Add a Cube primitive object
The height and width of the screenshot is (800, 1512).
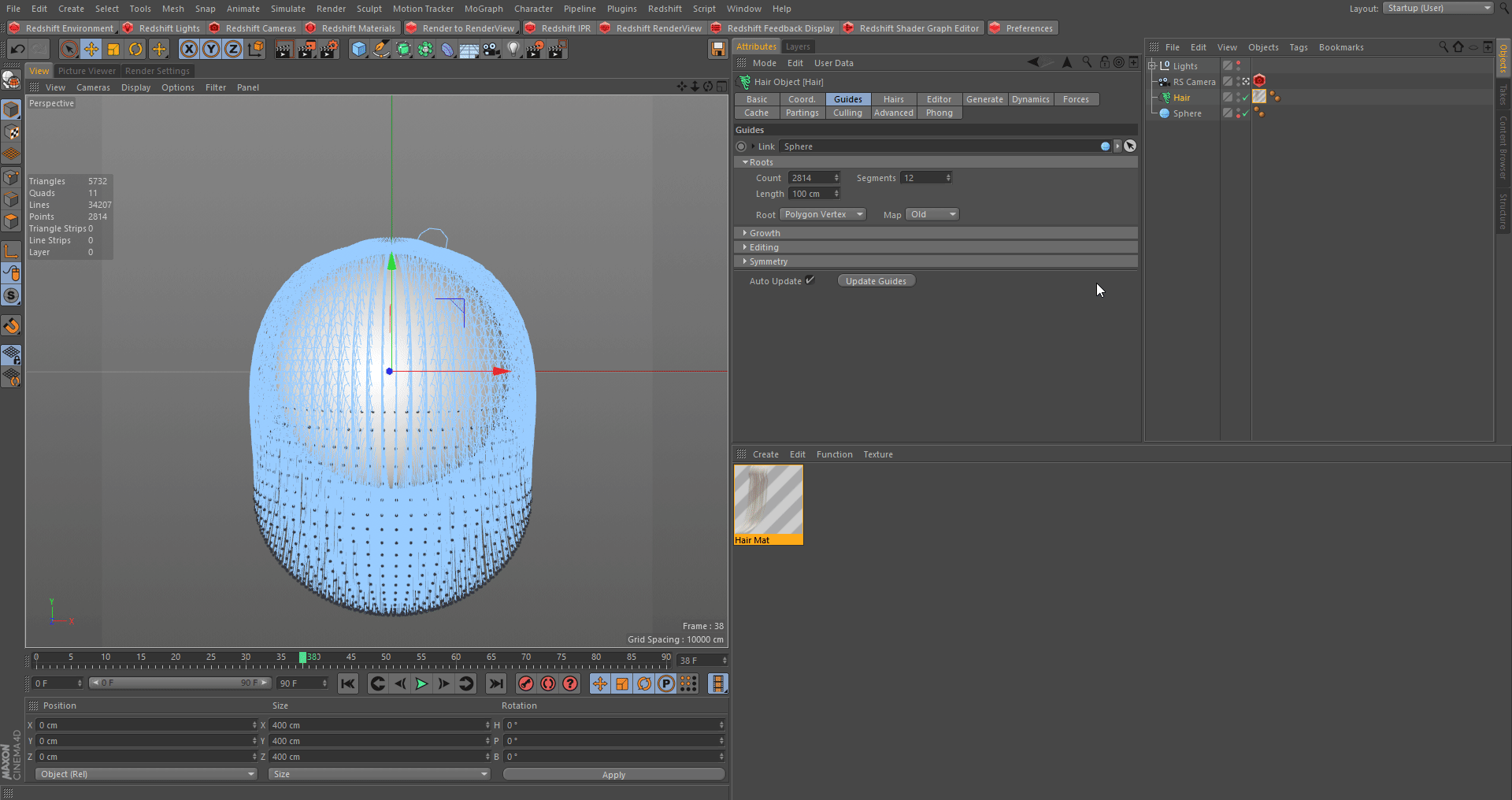tap(359, 50)
